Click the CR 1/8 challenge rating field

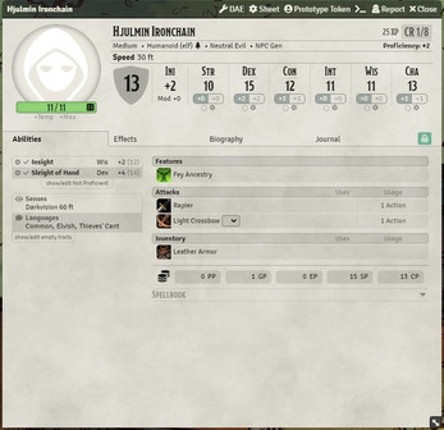(x=416, y=32)
